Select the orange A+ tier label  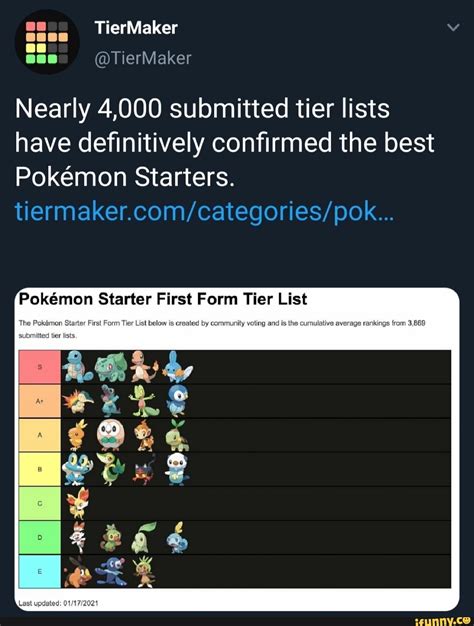coord(40,401)
